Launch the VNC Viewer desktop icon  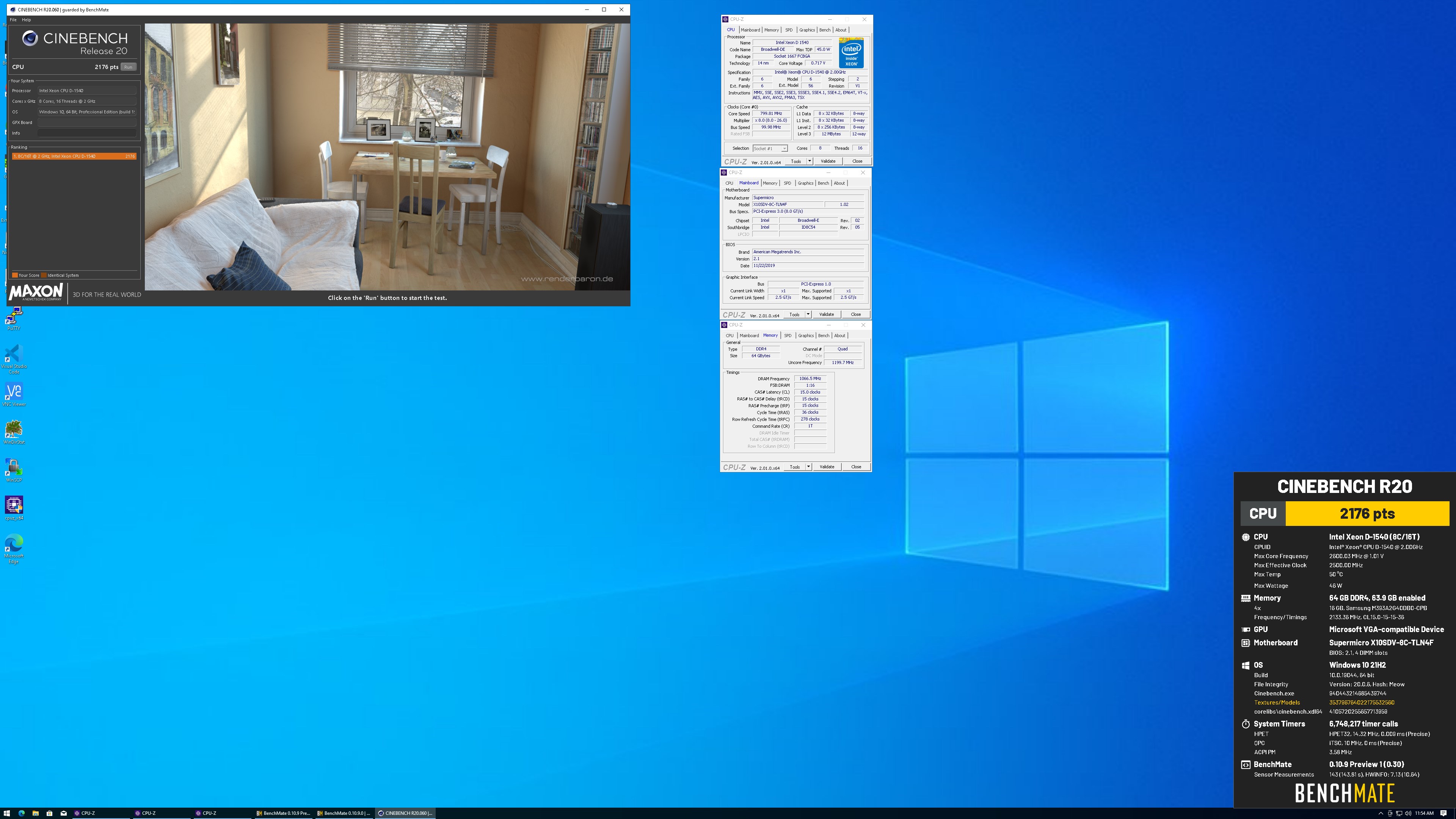point(14,394)
